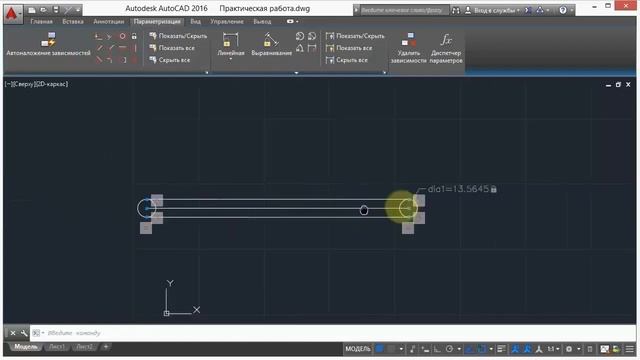Screen dimensions: 640x360
Task: Click the Автоналожение зависимостей tool
Action: click(x=48, y=45)
